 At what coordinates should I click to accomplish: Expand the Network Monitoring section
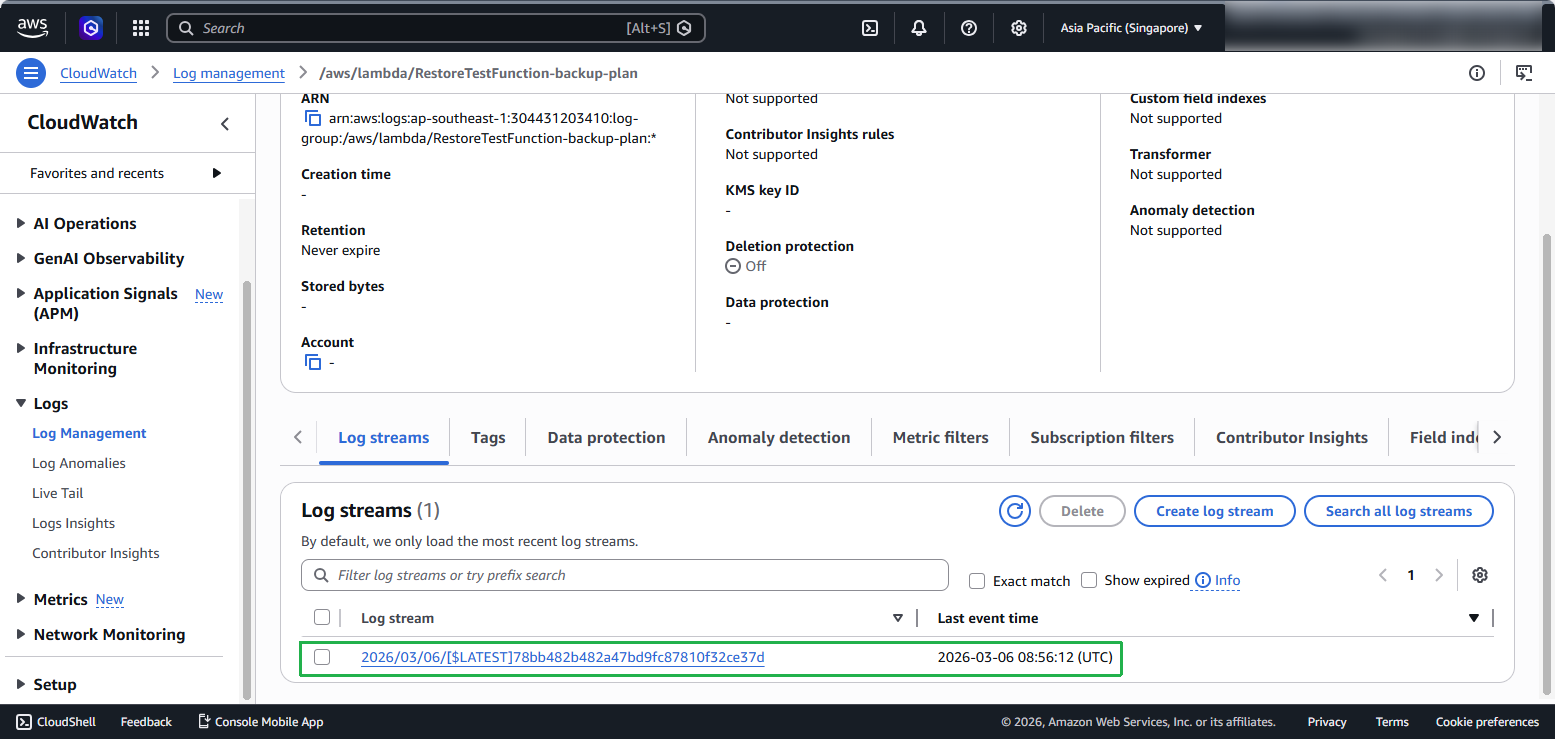21,634
